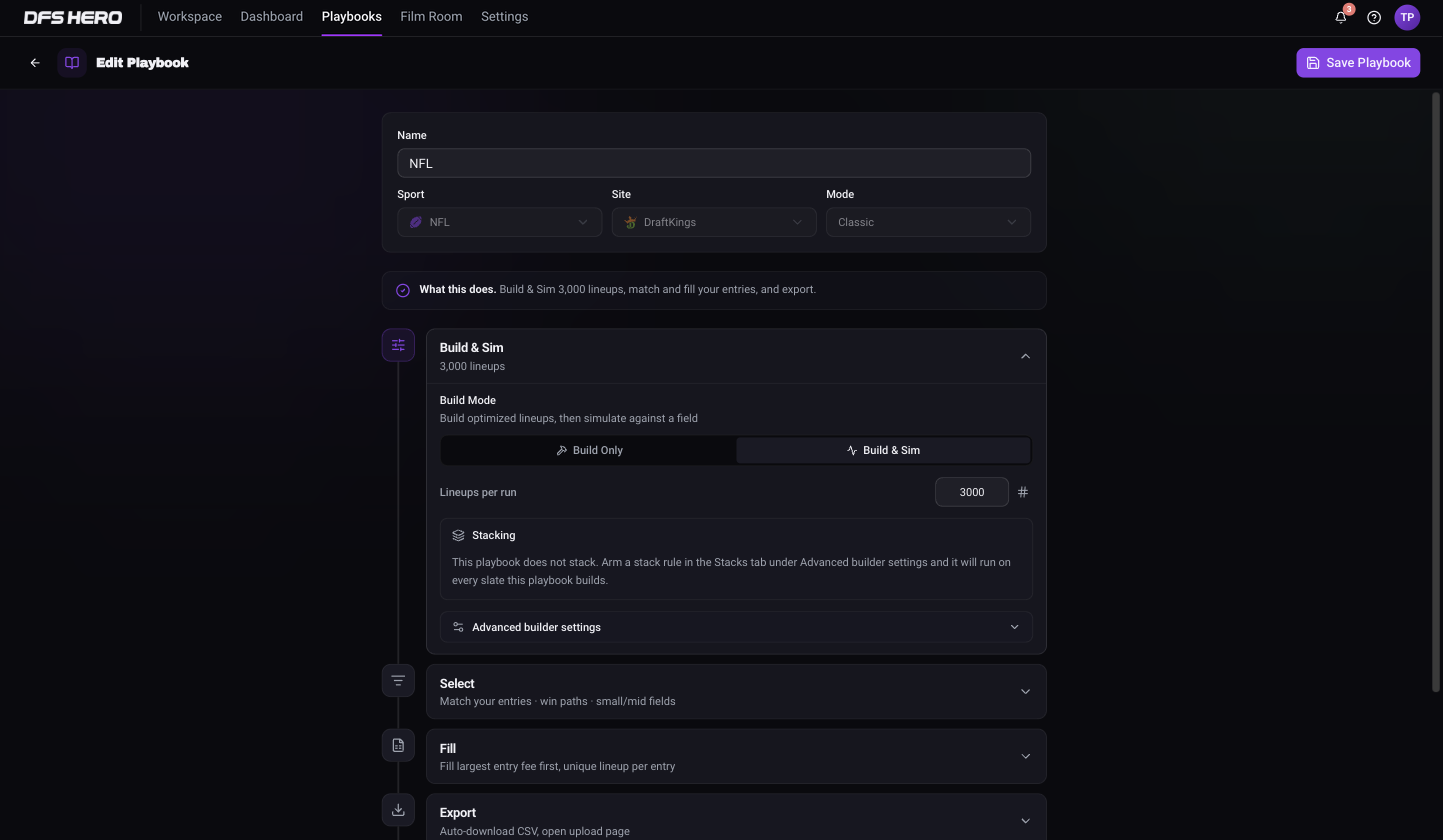Click the Export step download icon
Image resolution: width=1443 pixels, height=840 pixels.
[398, 809]
